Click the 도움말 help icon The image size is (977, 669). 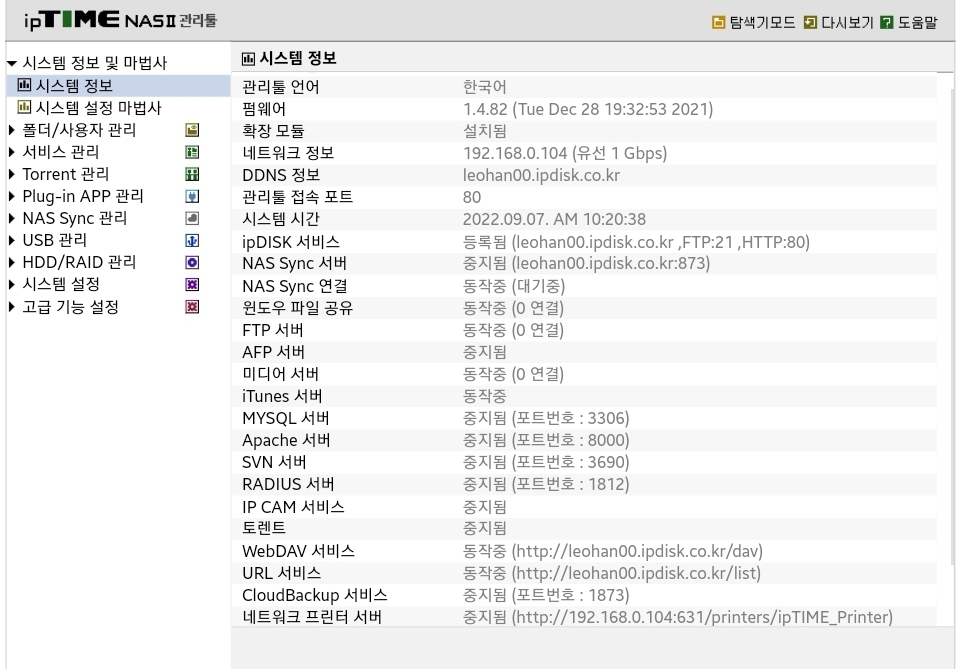887,23
